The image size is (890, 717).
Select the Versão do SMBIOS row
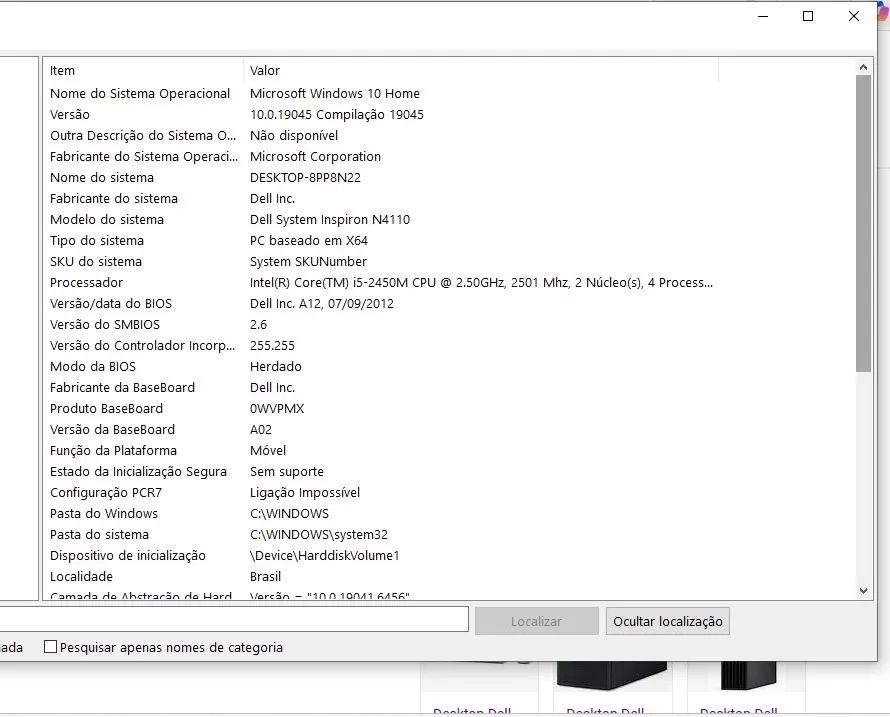click(x=380, y=324)
